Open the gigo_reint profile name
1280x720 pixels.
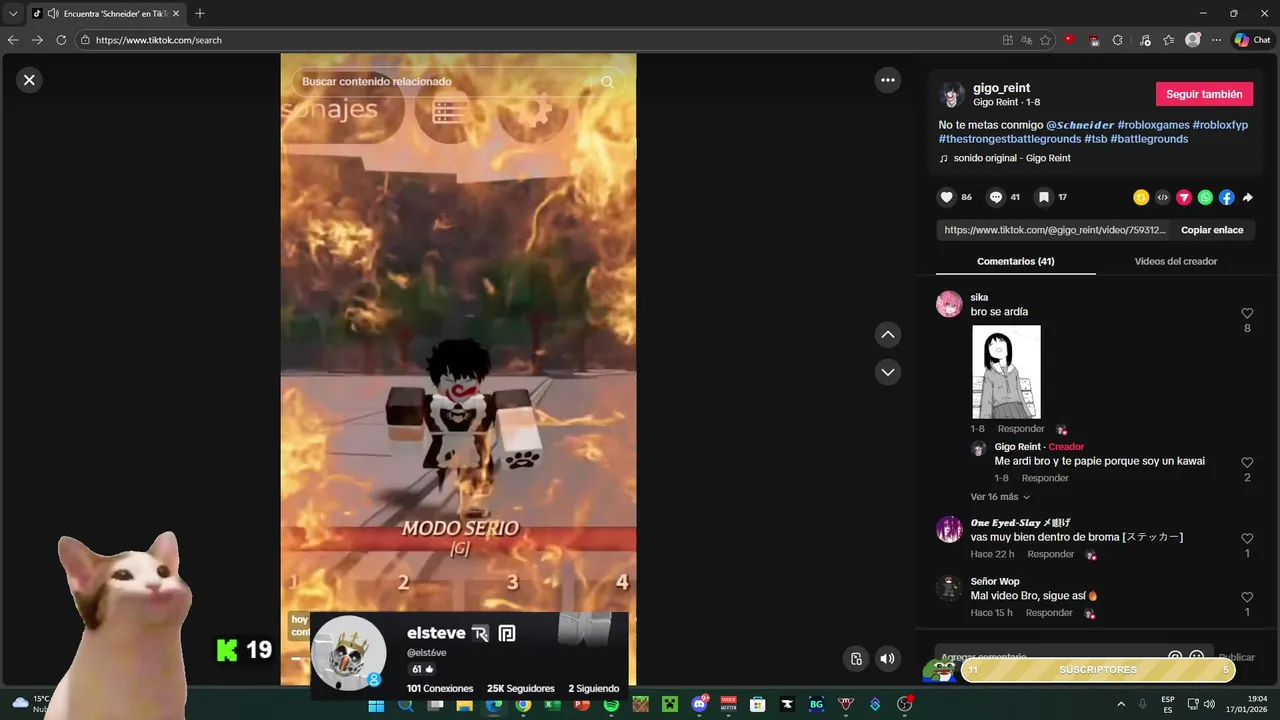tap(1001, 88)
